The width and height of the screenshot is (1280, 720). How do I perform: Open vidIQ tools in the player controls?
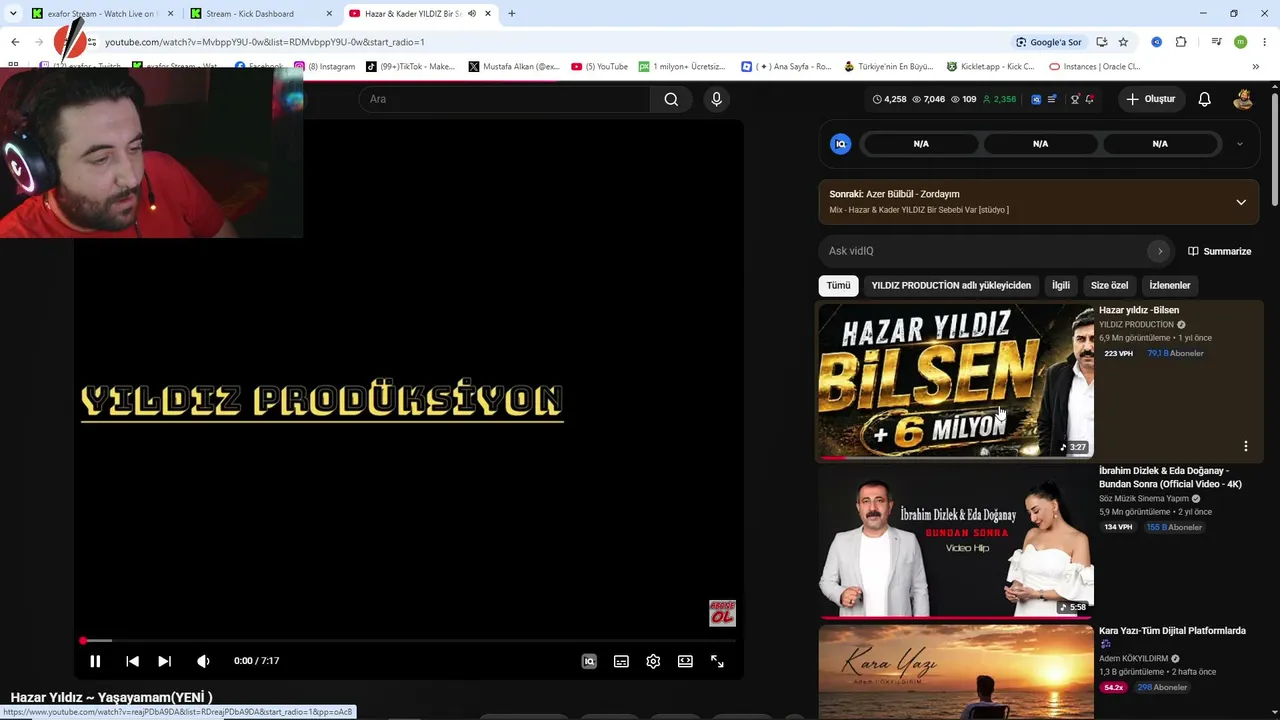click(x=589, y=661)
